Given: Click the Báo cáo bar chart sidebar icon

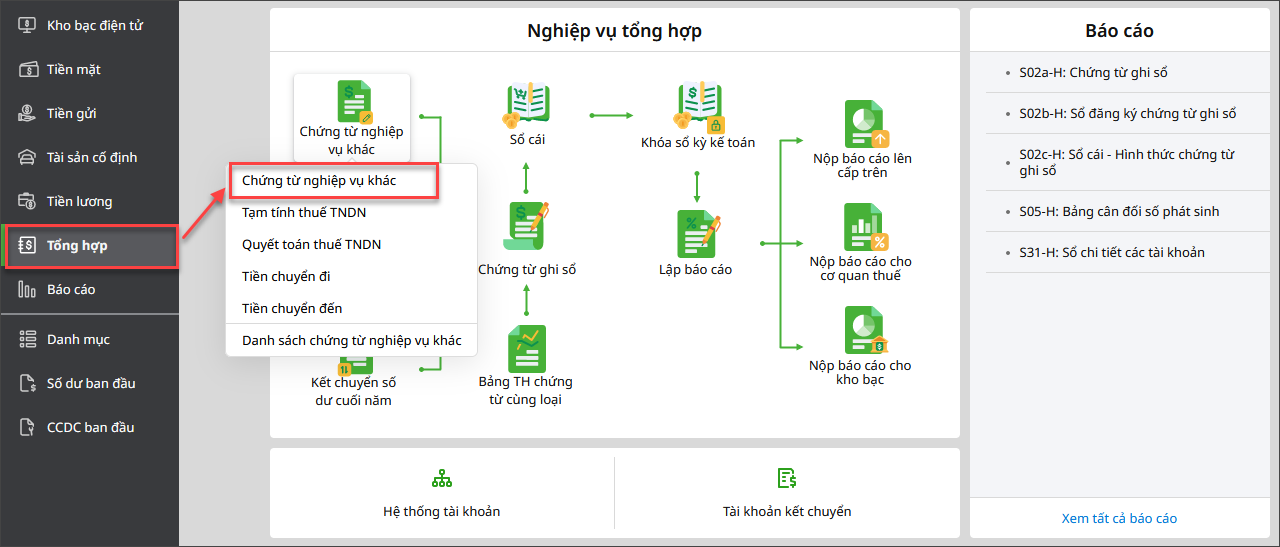Looking at the screenshot, I should click(28, 289).
